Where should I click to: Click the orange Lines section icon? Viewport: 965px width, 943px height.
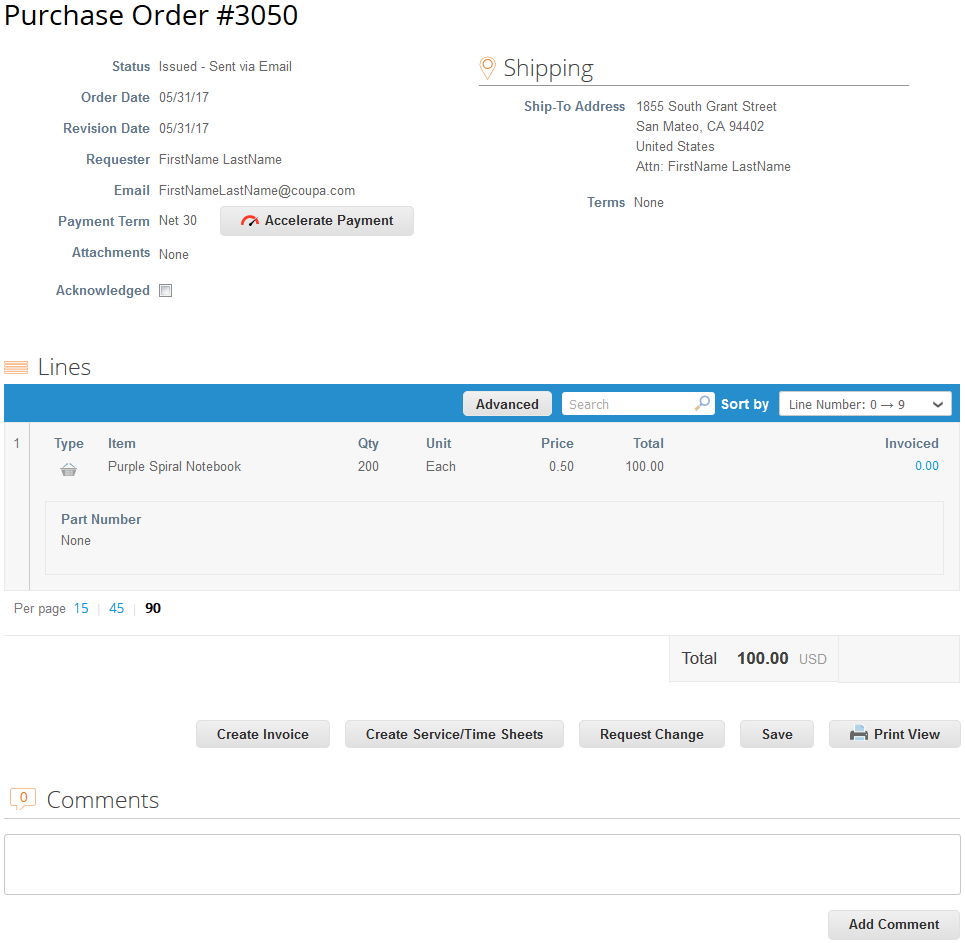16,367
